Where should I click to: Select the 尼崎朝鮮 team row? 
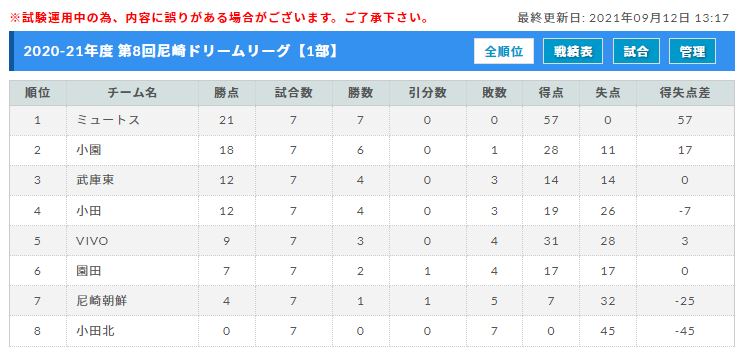372,301
